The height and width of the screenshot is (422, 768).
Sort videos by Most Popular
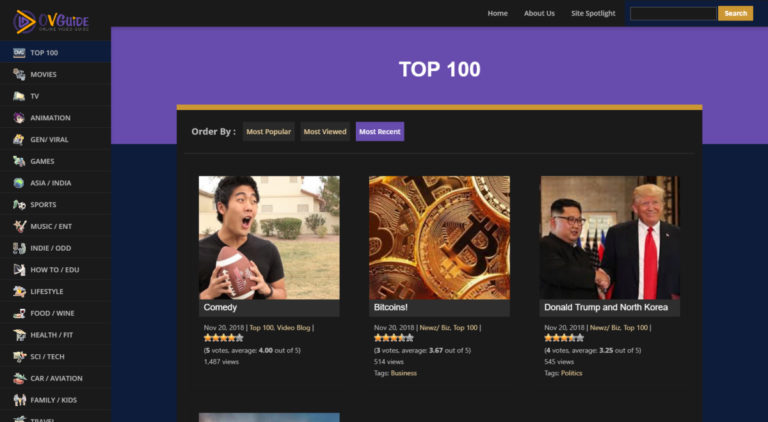pyautogui.click(x=268, y=132)
